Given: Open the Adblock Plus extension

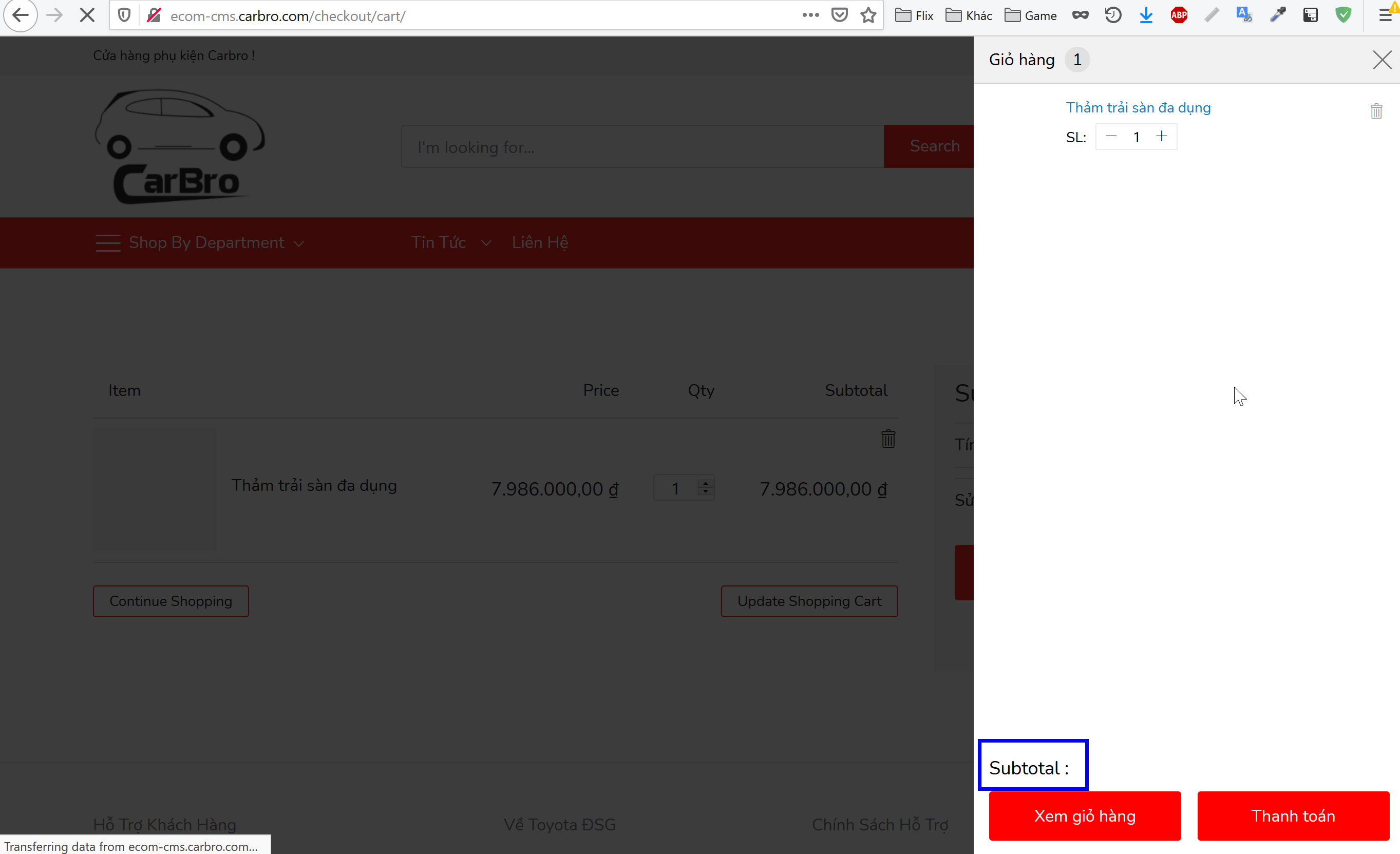Looking at the screenshot, I should 1179,15.
